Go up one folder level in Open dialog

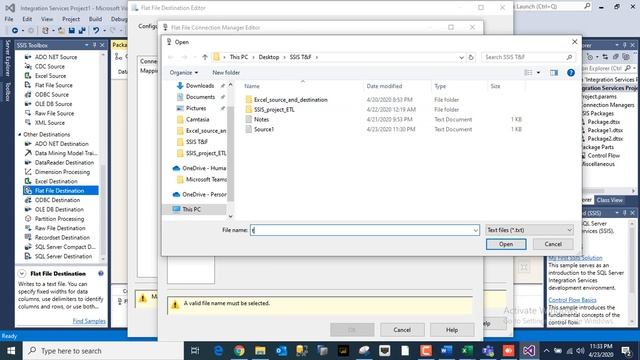(x=205, y=57)
